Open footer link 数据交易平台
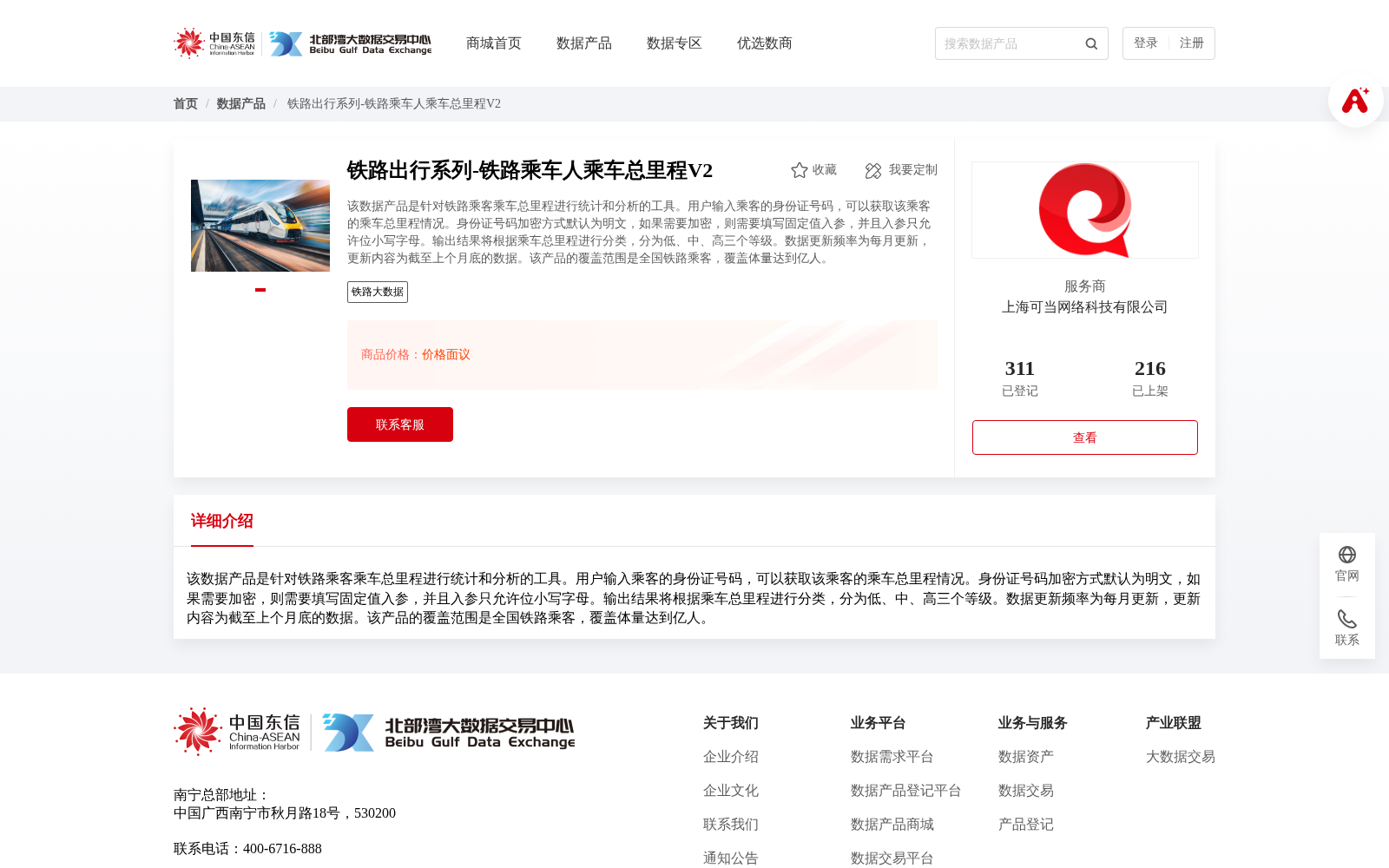Screen dimensions: 1389x868 tap(892, 858)
